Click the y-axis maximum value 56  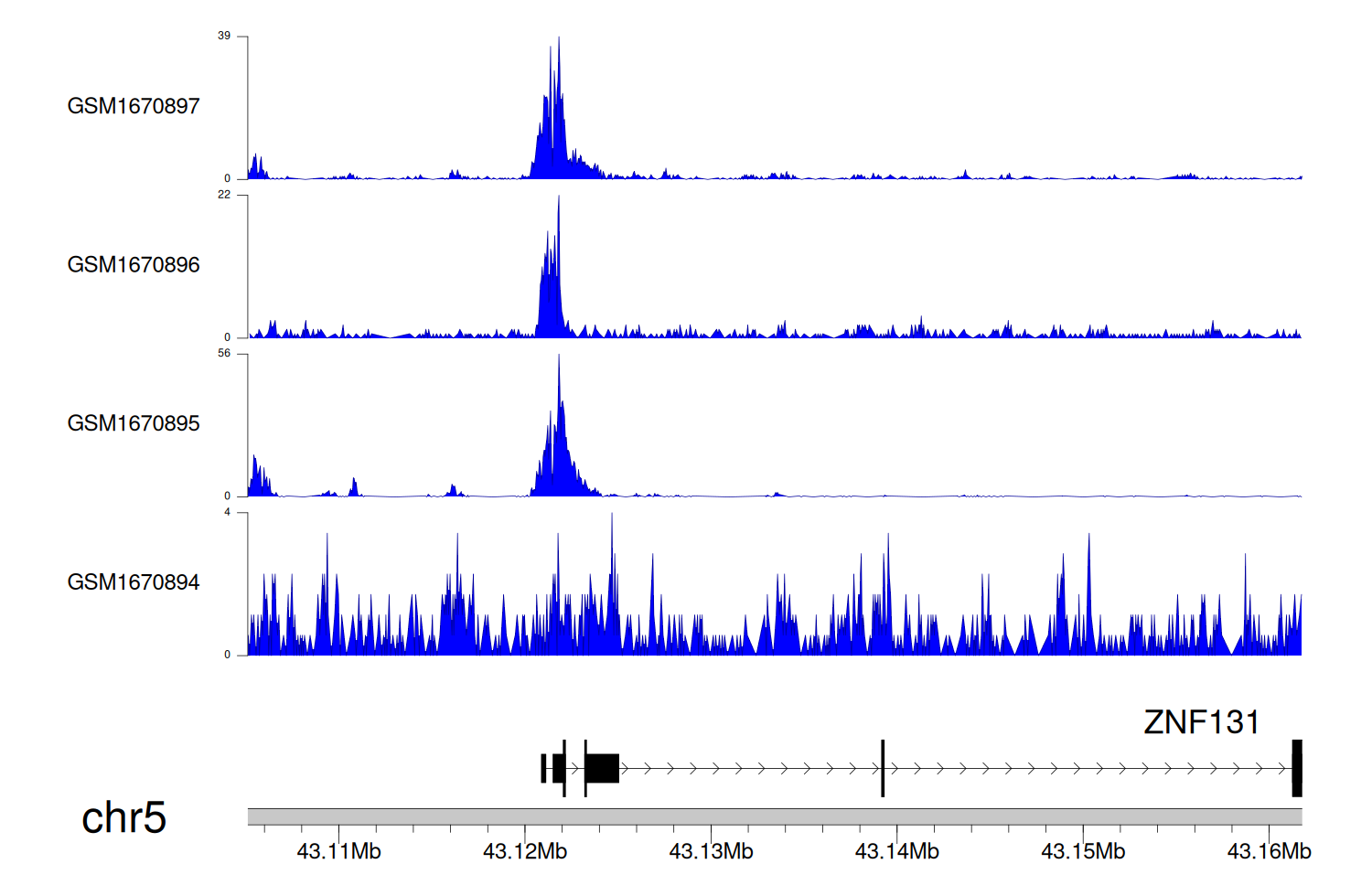(224, 354)
